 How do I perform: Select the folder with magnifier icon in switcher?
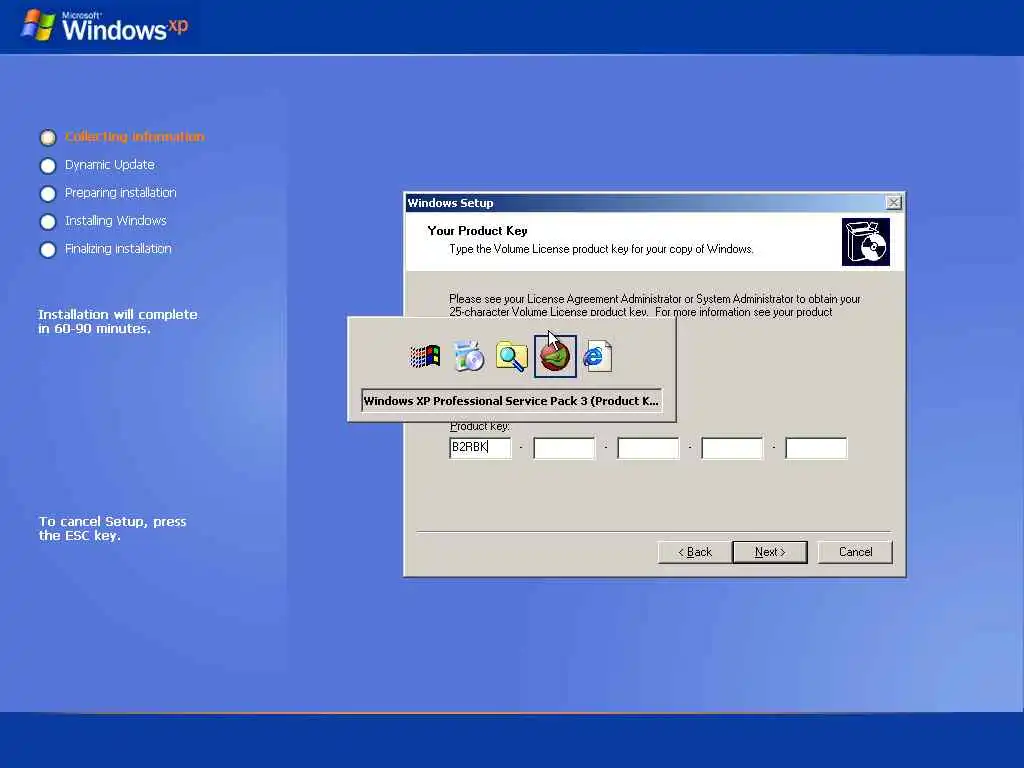(511, 357)
